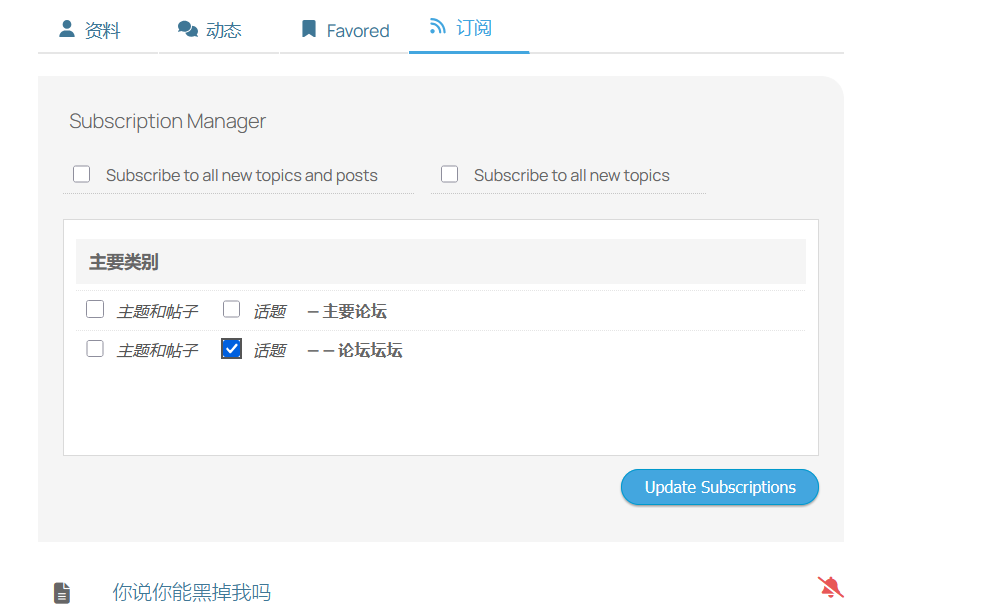991x604 pixels.
Task: Click the 论坛坛坛 forum name
Action: click(370, 350)
